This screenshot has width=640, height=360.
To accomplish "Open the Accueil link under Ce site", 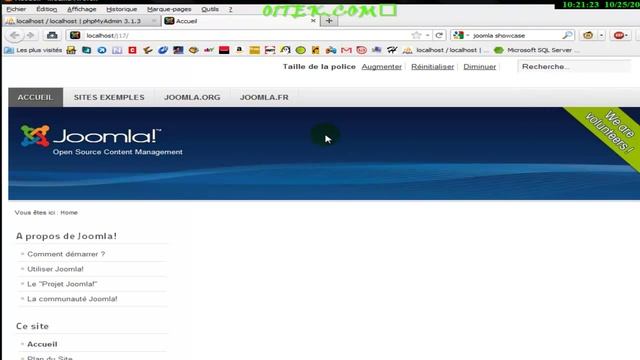I will click(x=42, y=344).
